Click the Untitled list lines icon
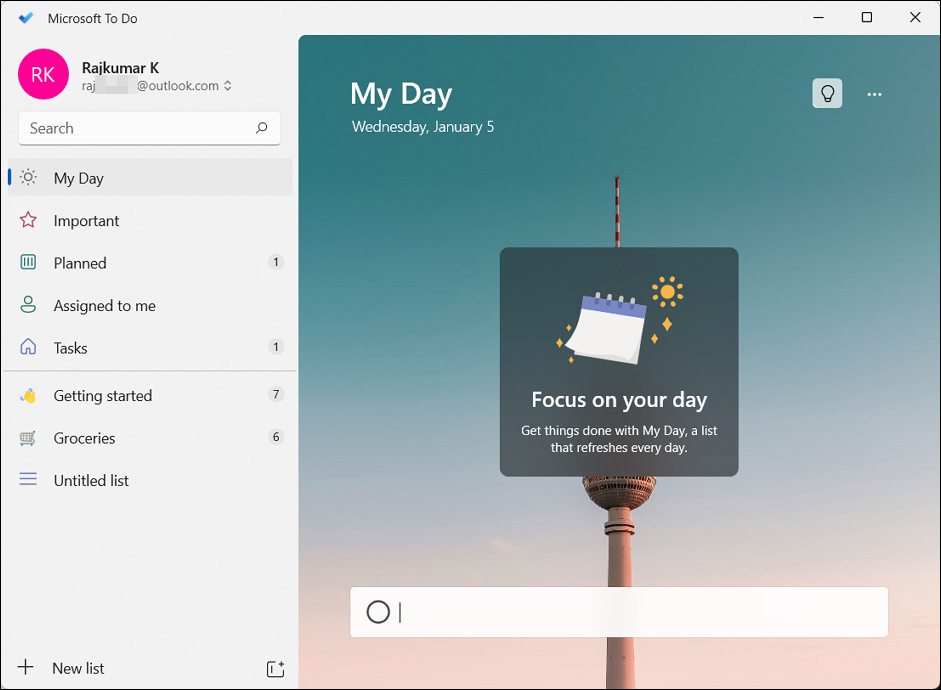This screenshot has width=941, height=690. (28, 479)
